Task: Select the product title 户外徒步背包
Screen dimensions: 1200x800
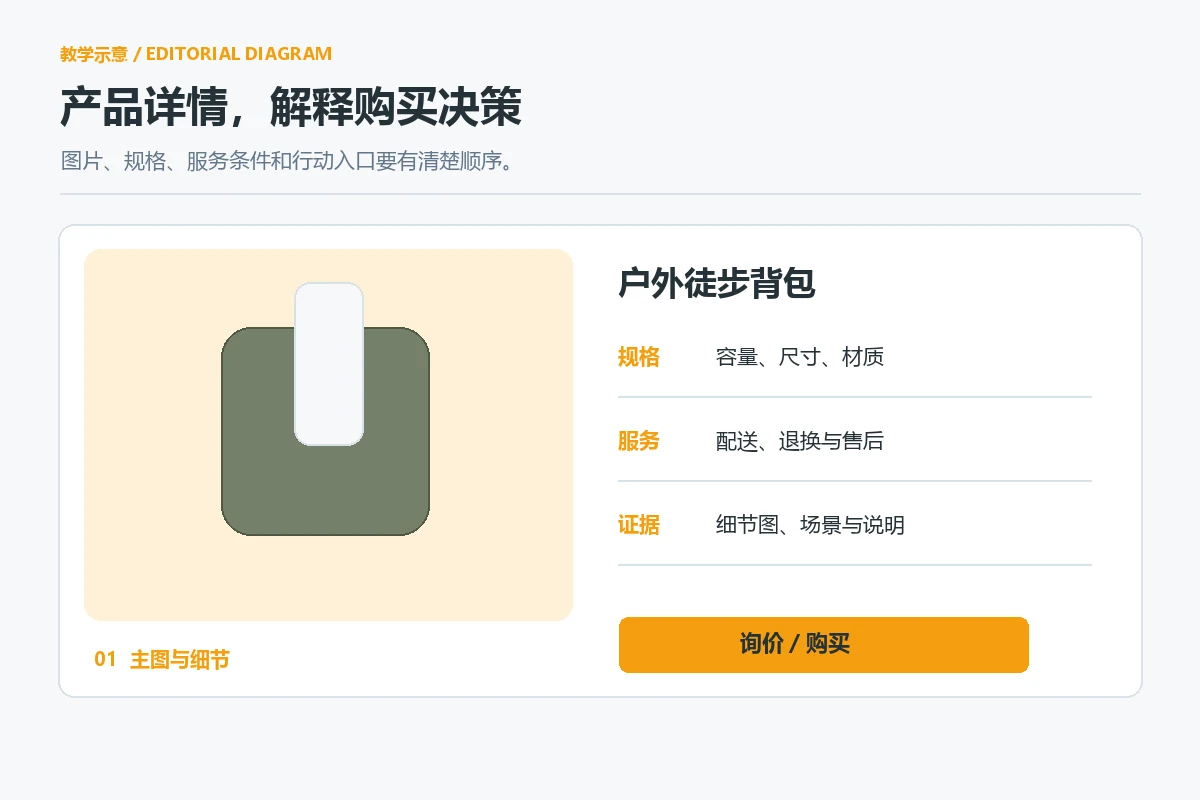Action: tap(717, 284)
